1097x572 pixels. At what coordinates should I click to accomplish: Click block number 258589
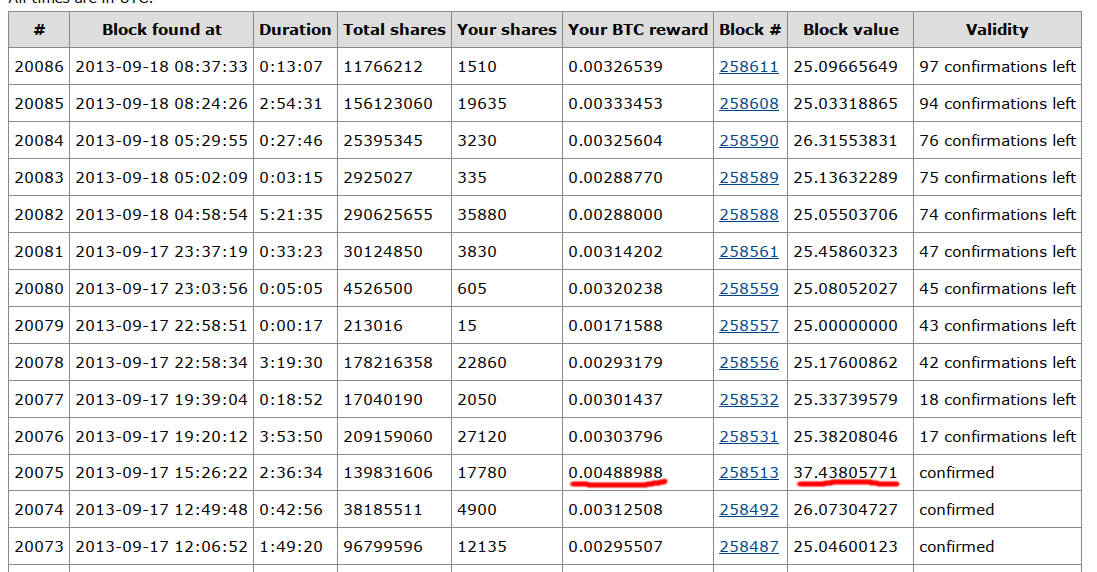click(748, 178)
